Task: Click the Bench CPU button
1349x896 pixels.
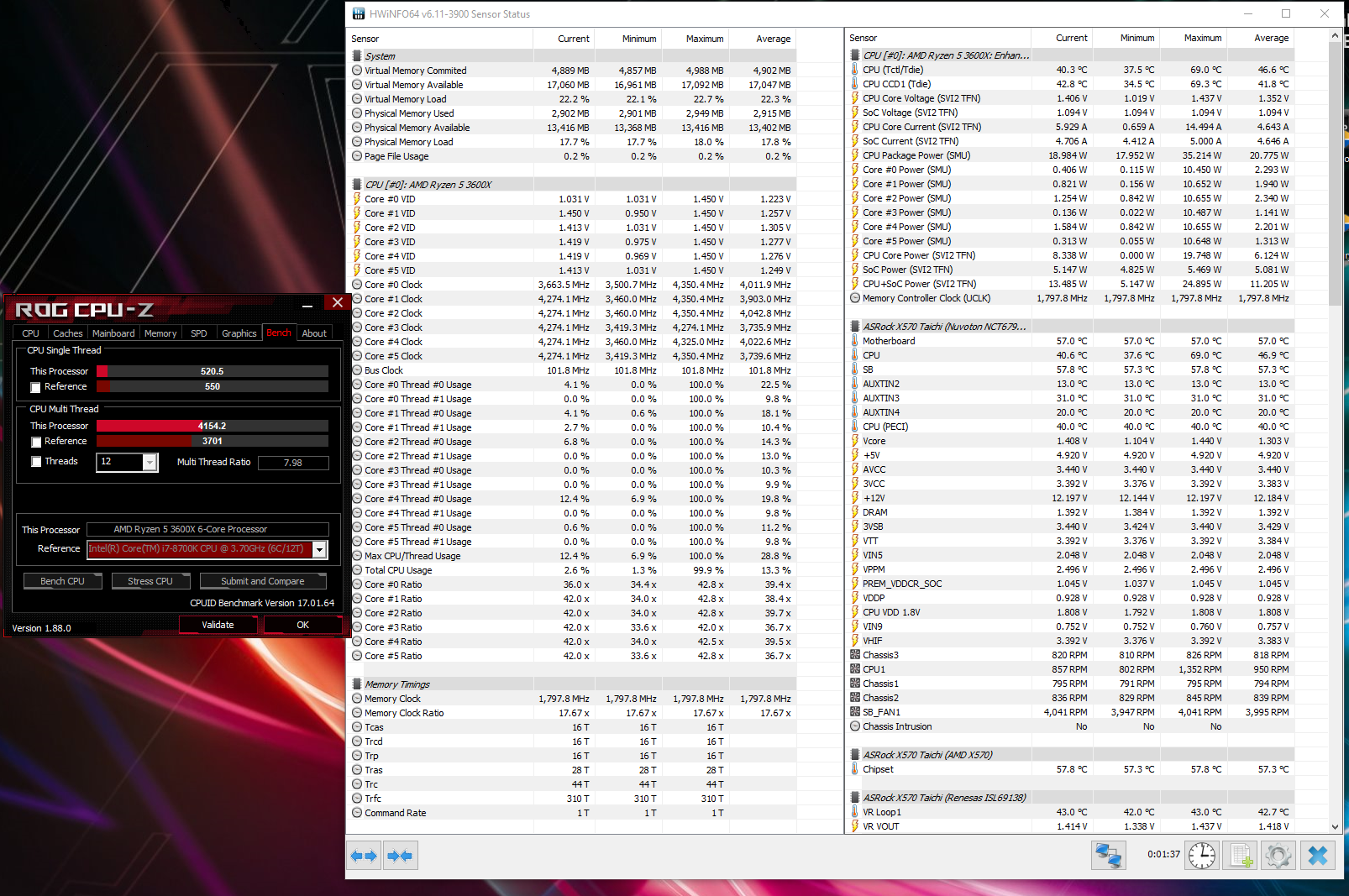Action: [63, 581]
